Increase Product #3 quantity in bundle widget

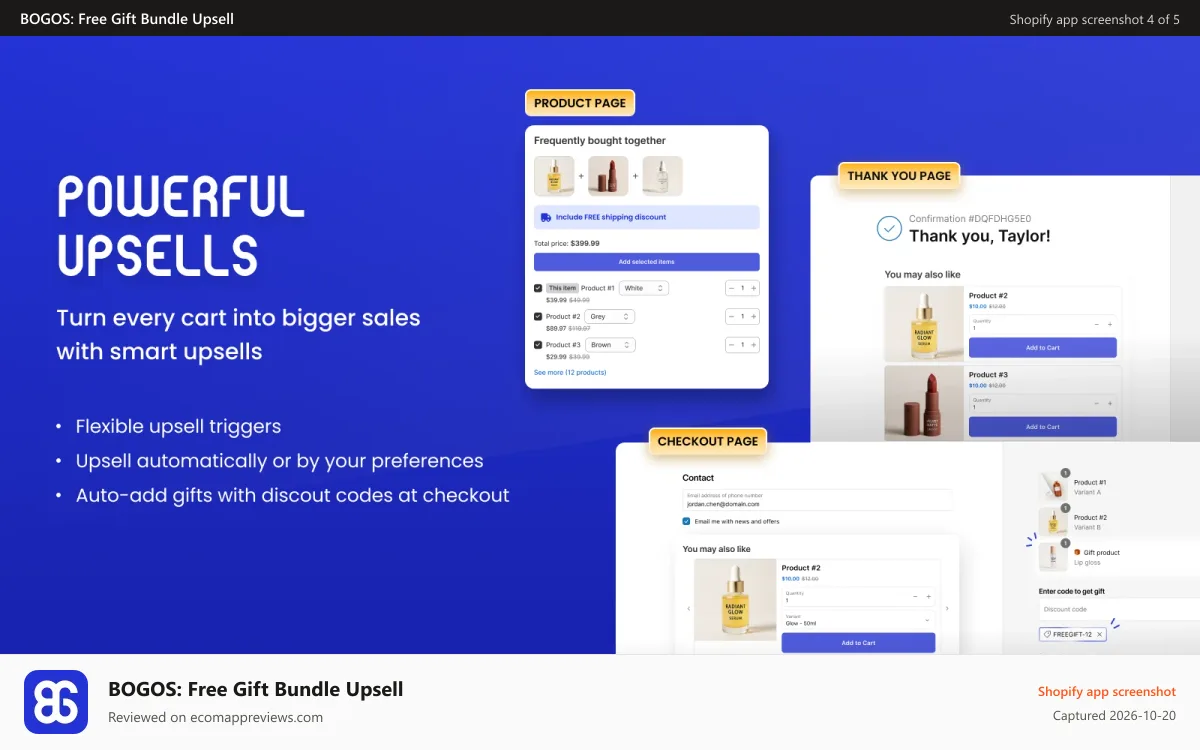[x=754, y=345]
